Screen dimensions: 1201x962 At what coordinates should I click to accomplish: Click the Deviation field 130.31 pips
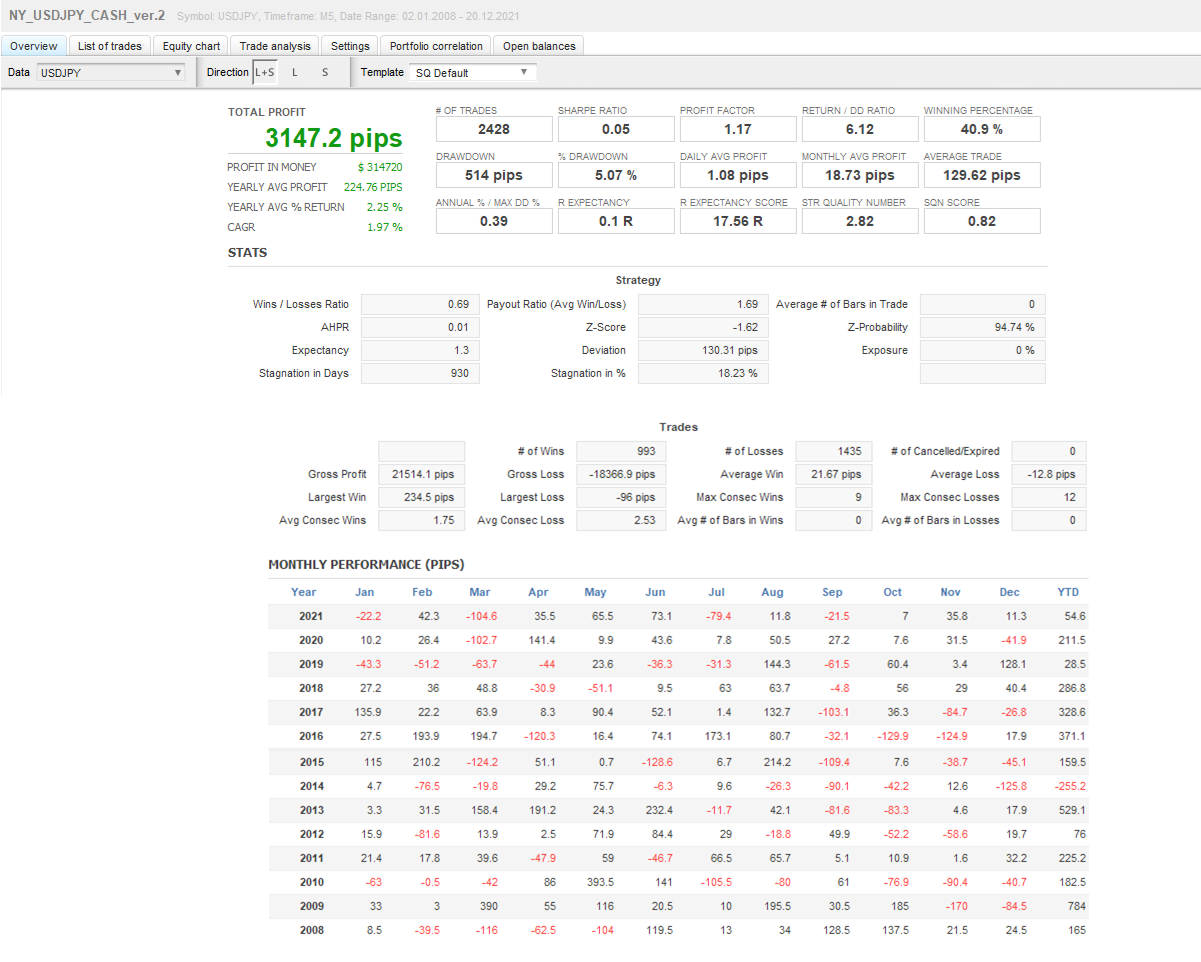click(701, 350)
